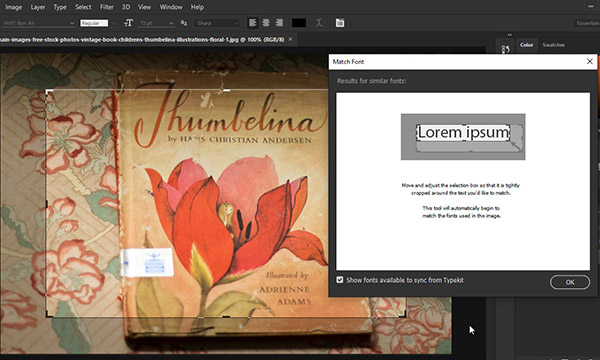Click the Lorem ipsum sample illustration

pyautogui.click(x=463, y=137)
